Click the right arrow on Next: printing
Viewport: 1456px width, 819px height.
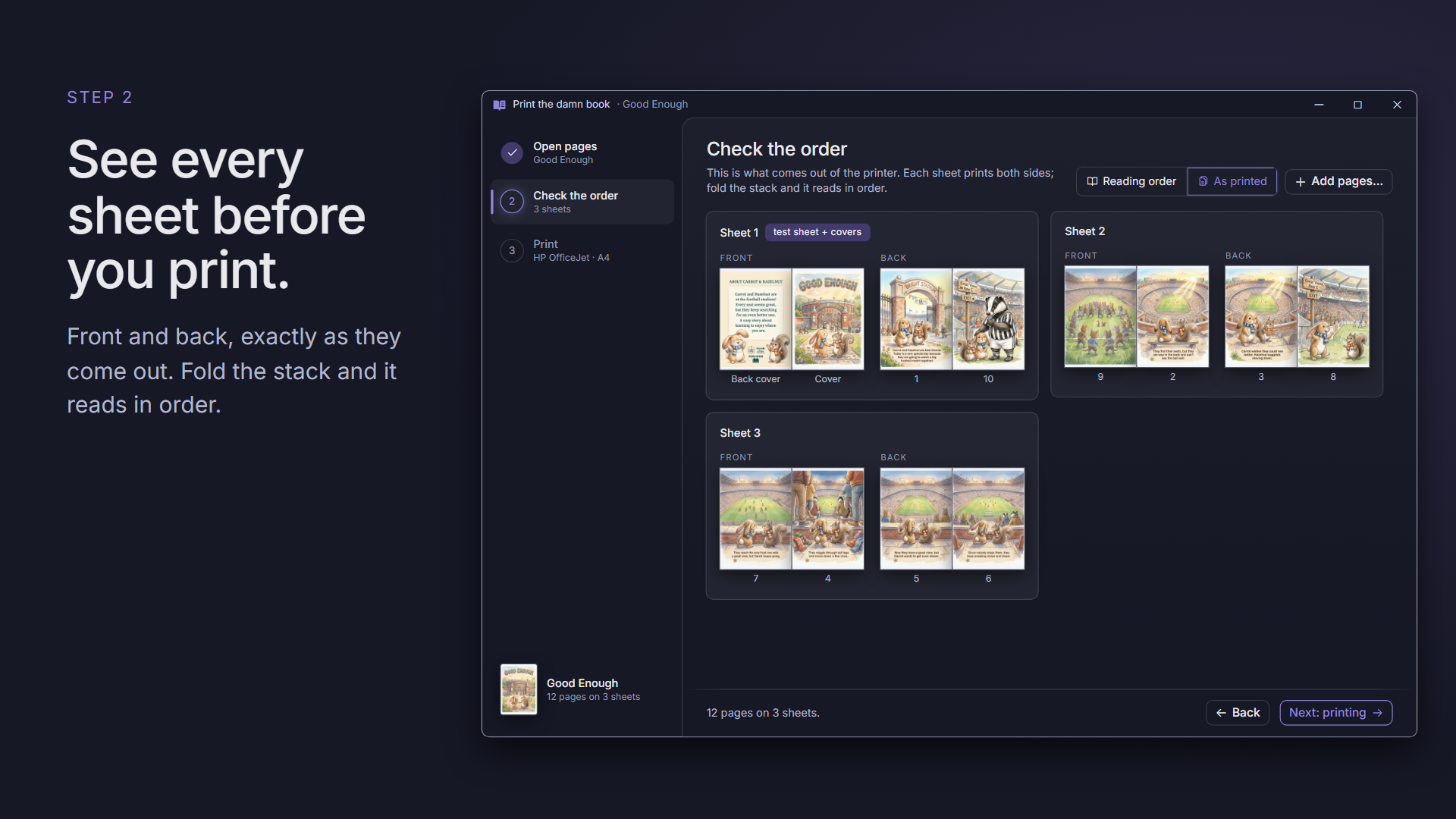tap(1377, 713)
